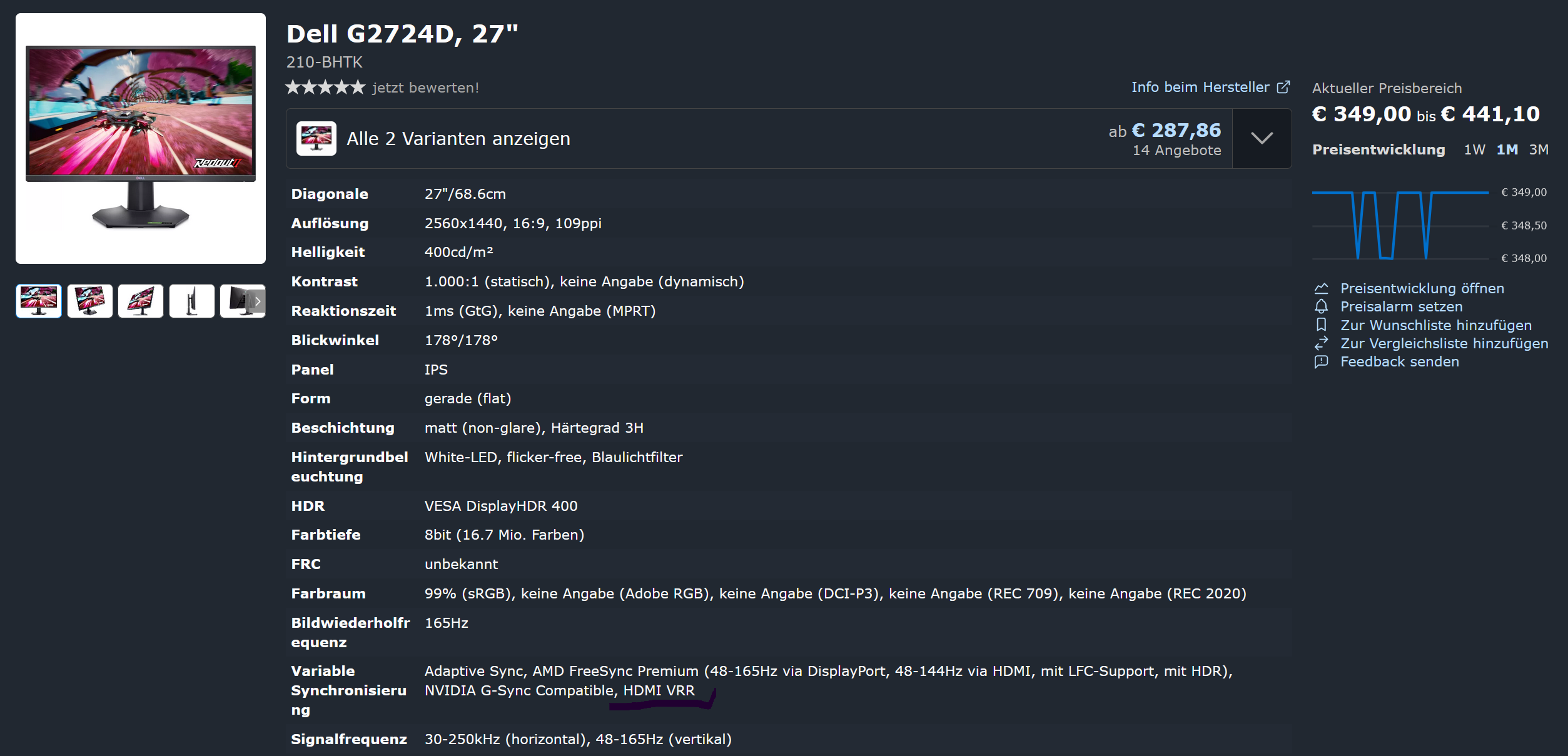Click the speech bubble Feedback icon
The image size is (1568, 756).
point(1321,361)
